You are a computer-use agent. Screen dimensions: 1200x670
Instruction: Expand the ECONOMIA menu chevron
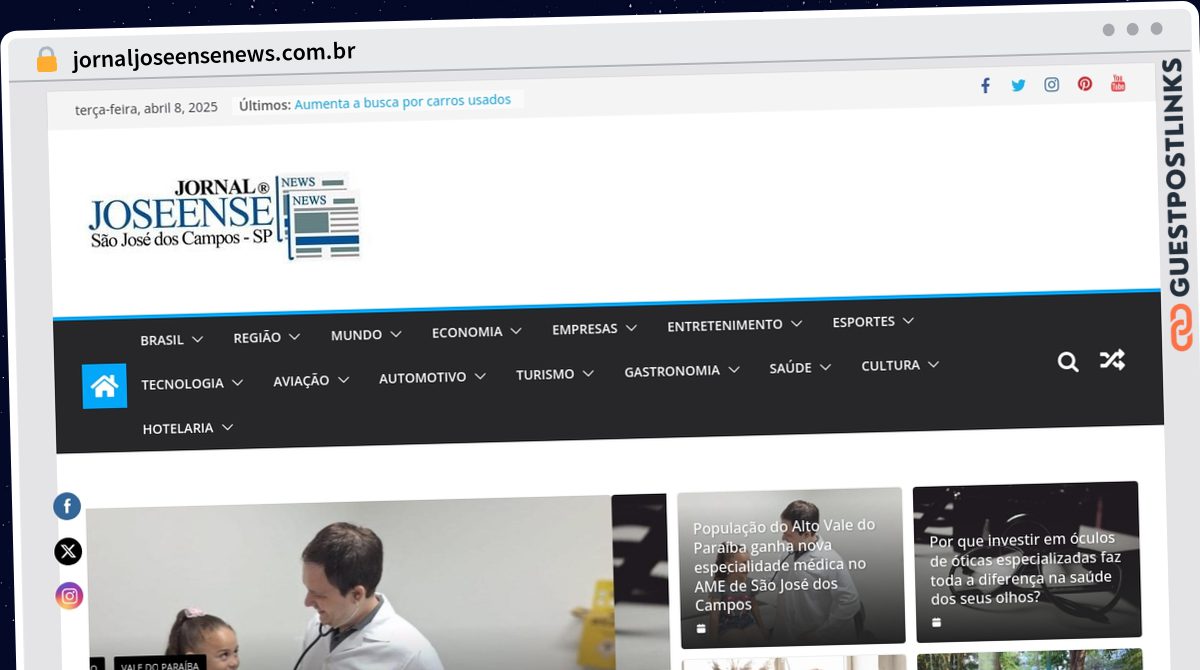[x=516, y=331]
